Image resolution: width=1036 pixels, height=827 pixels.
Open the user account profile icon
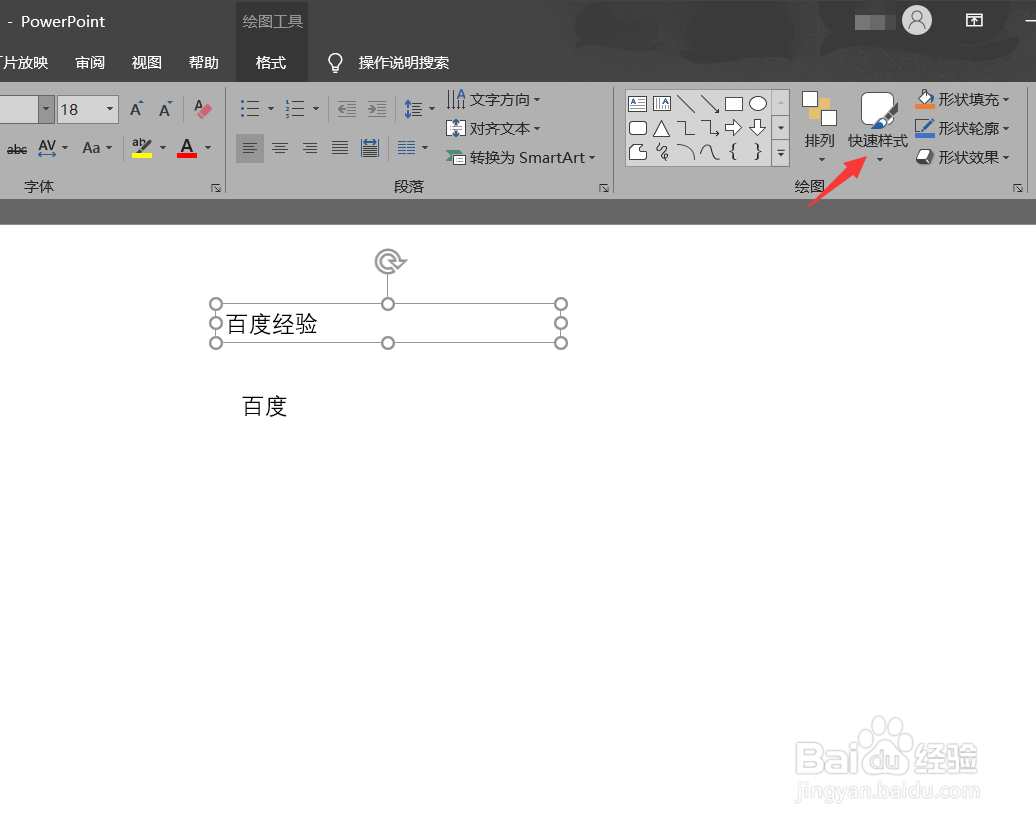[917, 20]
